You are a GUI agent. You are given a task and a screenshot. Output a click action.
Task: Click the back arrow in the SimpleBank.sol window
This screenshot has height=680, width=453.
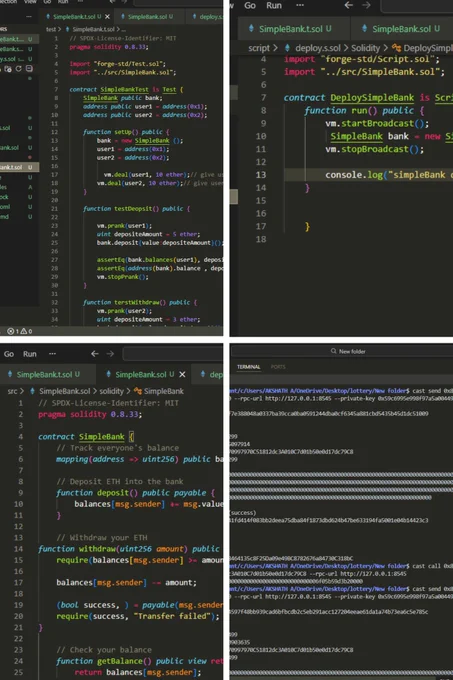[x=95, y=354]
